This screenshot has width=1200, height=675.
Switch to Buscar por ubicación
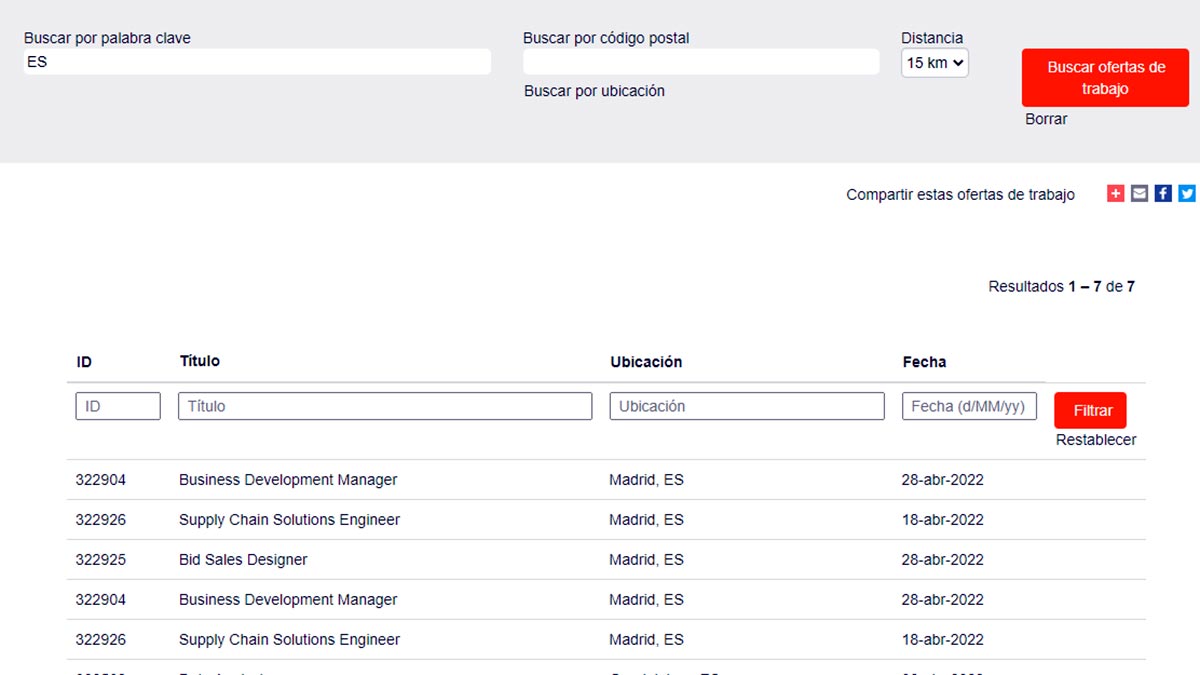pos(594,91)
